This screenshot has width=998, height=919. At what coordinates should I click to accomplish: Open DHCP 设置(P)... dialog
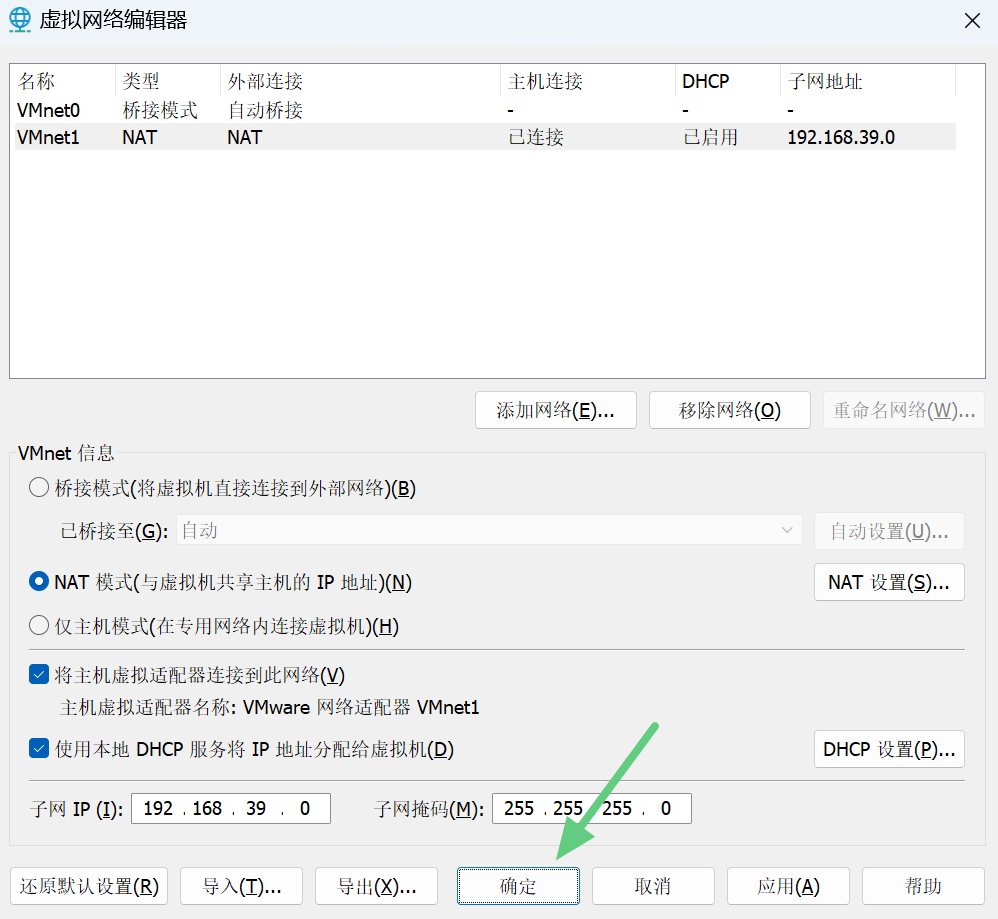889,749
